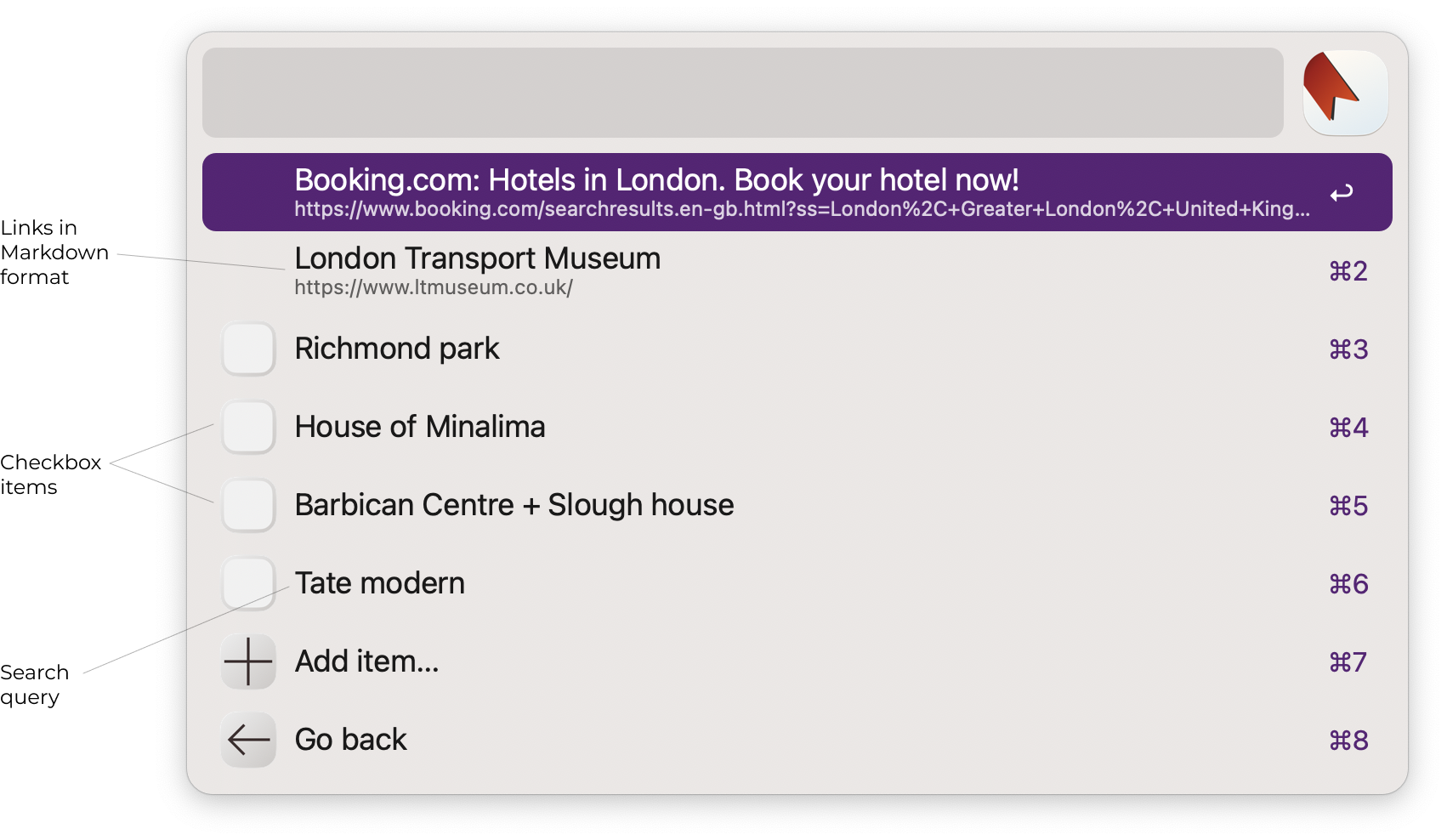Focus the empty search query field

(742, 93)
